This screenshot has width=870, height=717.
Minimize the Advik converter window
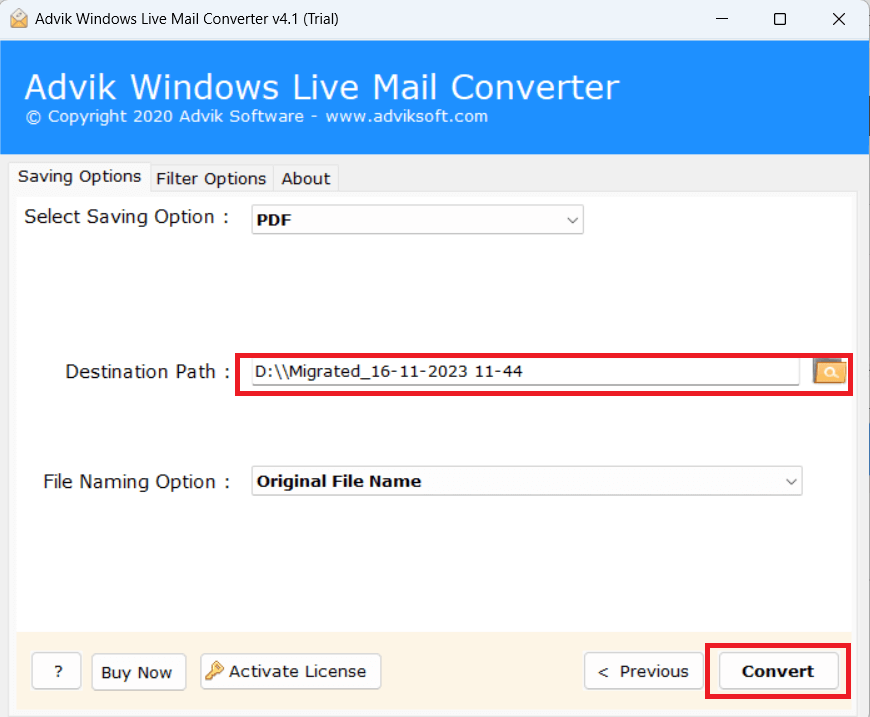pos(721,19)
